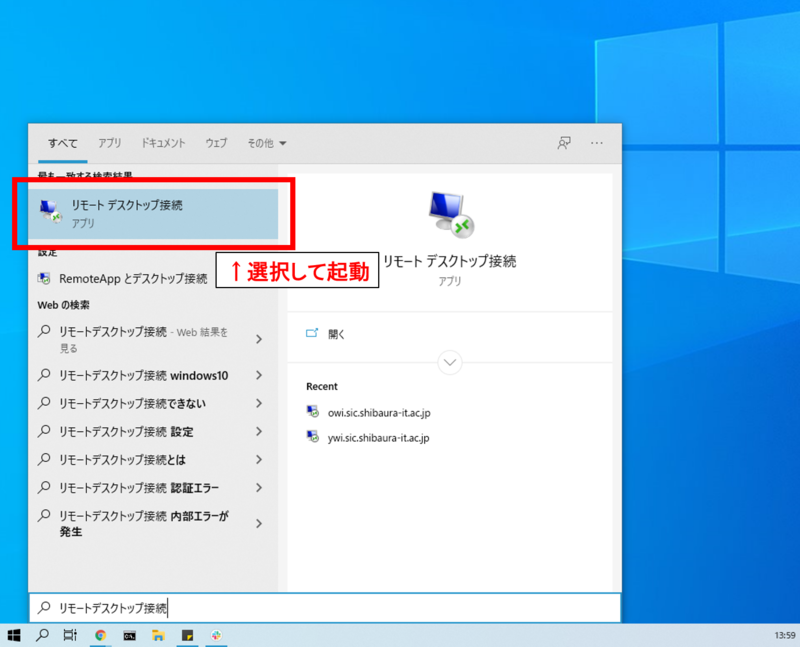Expand arrow for できない suggestion
This screenshot has height=647, width=800.
click(x=259, y=404)
